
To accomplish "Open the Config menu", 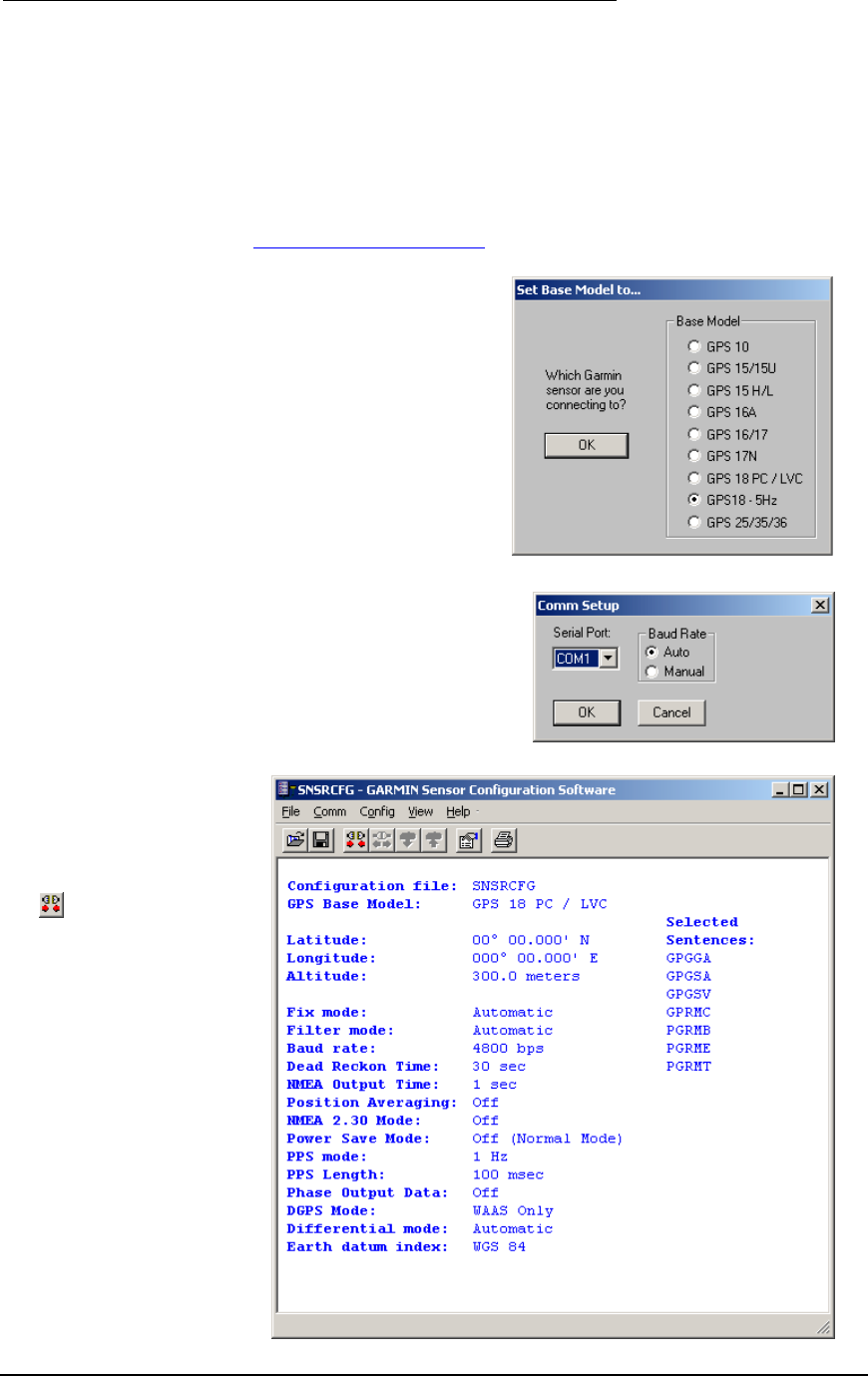I will [x=377, y=812].
